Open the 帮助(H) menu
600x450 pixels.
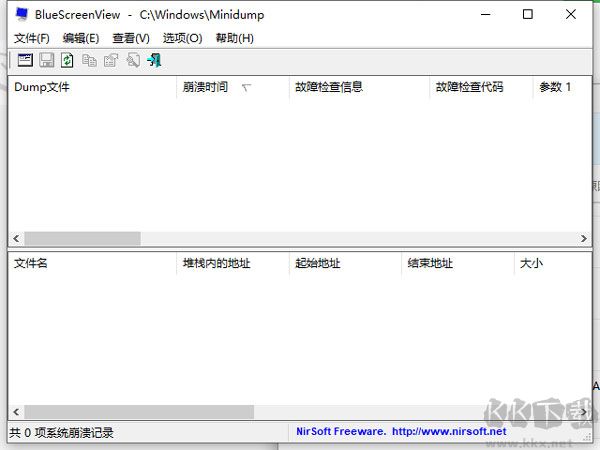235,38
